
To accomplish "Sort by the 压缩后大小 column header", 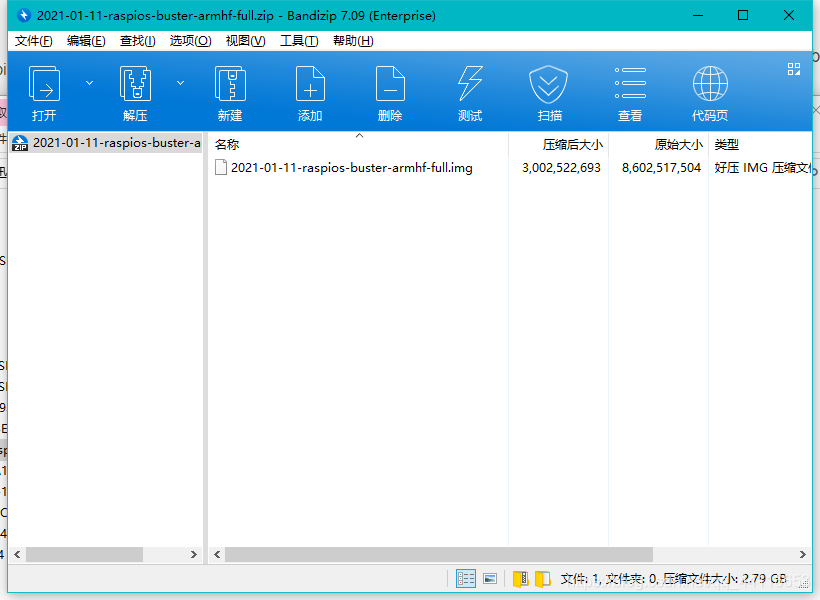I will coord(559,144).
